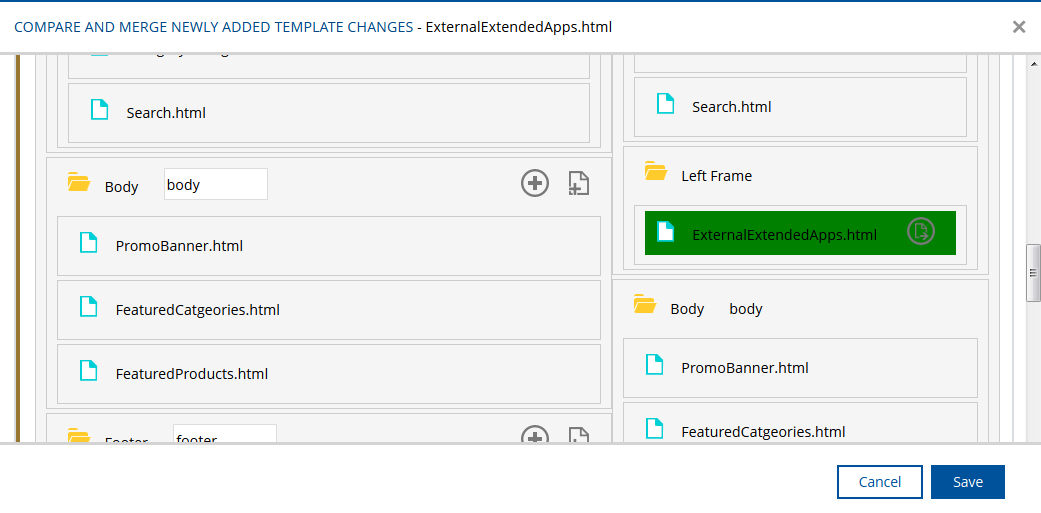Click the body name input field
1041x513 pixels.
coord(215,184)
